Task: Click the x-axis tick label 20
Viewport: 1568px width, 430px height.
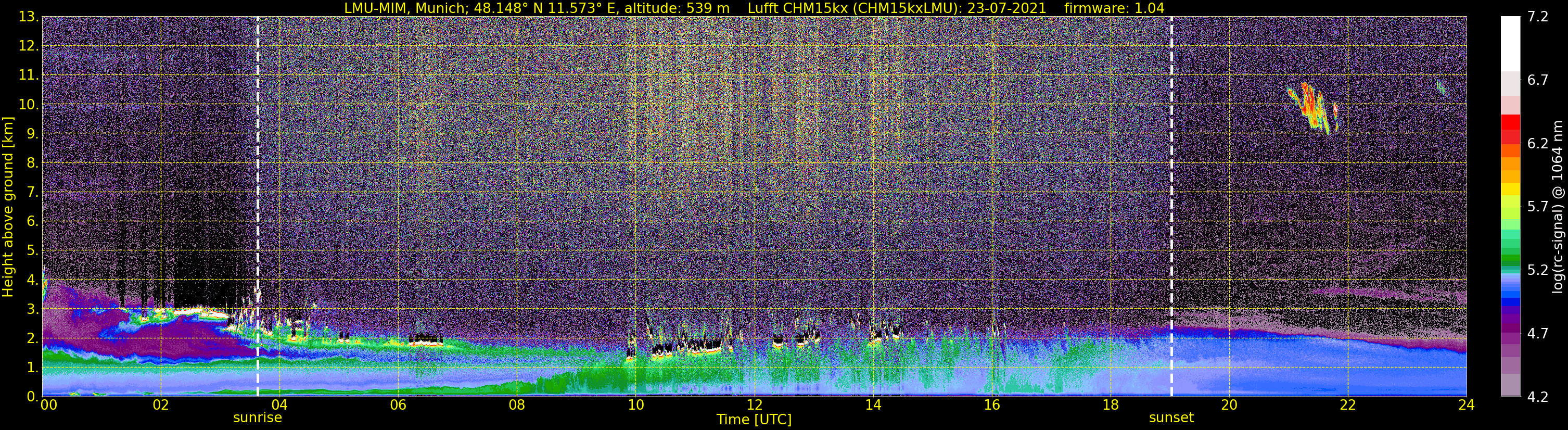Action: 1229,405
